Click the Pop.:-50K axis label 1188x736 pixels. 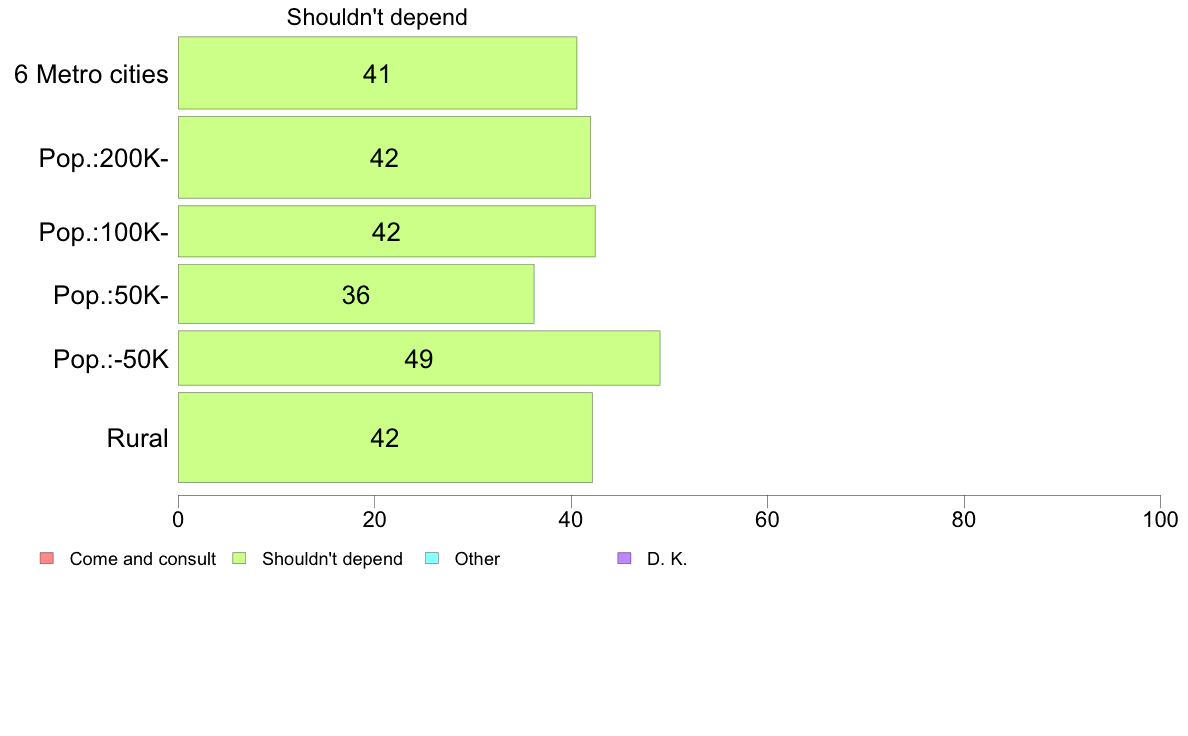(111, 359)
